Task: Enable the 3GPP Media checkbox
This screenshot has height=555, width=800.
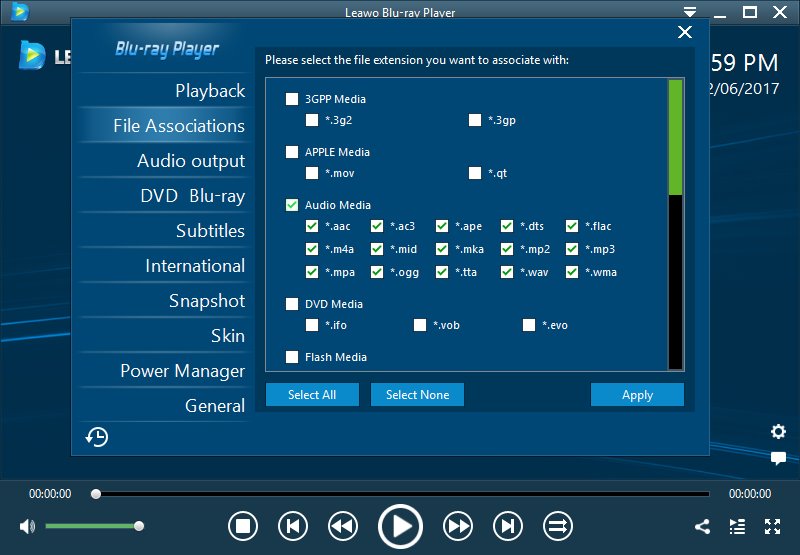Action: point(292,99)
